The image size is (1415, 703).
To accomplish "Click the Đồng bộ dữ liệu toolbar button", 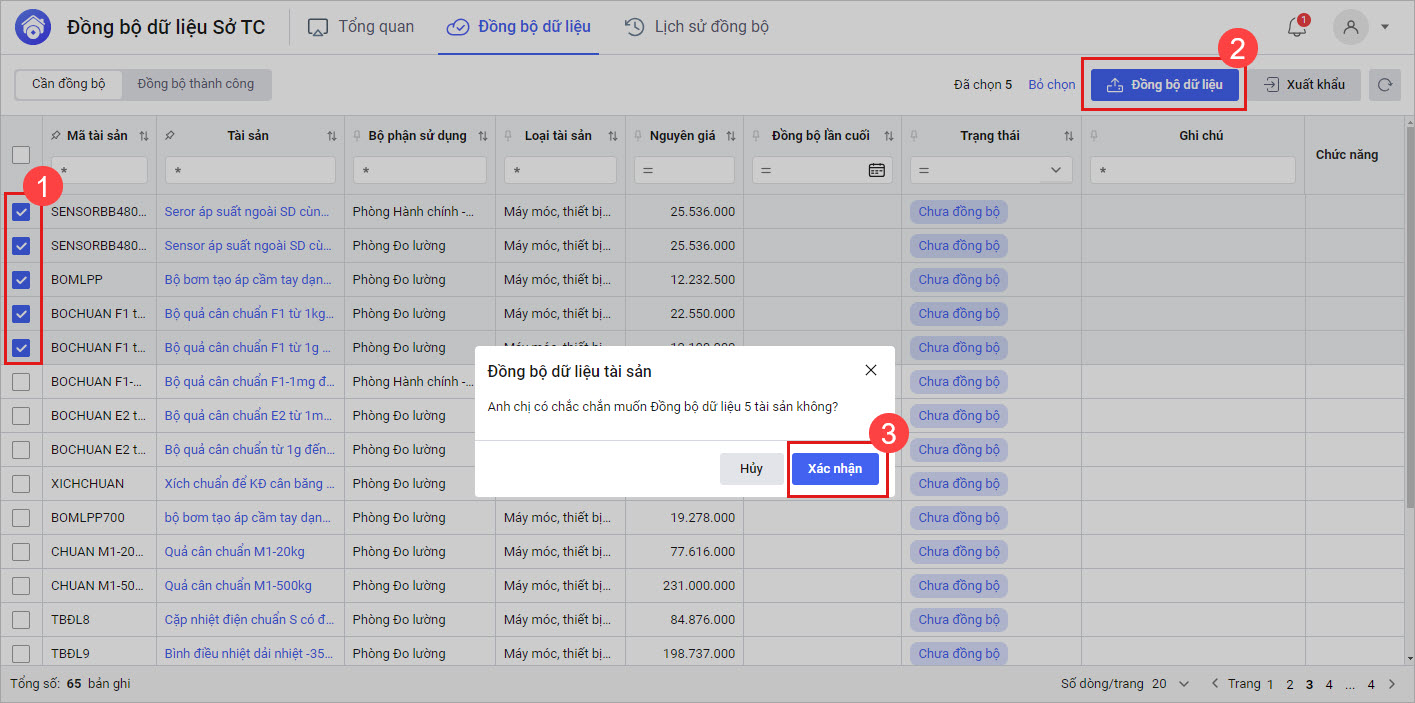I will click(x=1165, y=85).
